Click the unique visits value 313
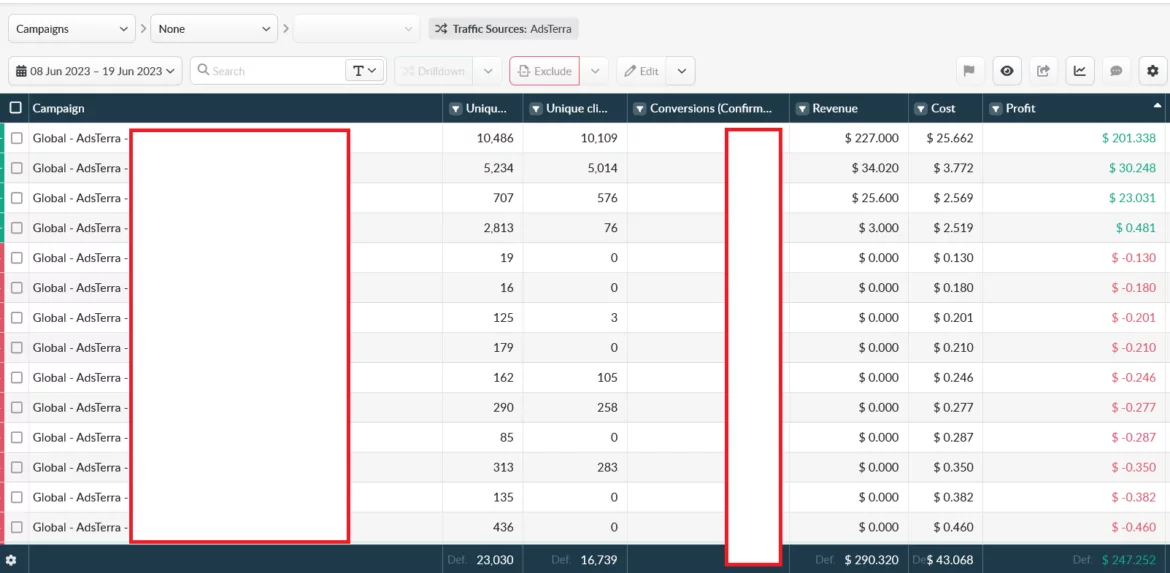 click(x=503, y=467)
